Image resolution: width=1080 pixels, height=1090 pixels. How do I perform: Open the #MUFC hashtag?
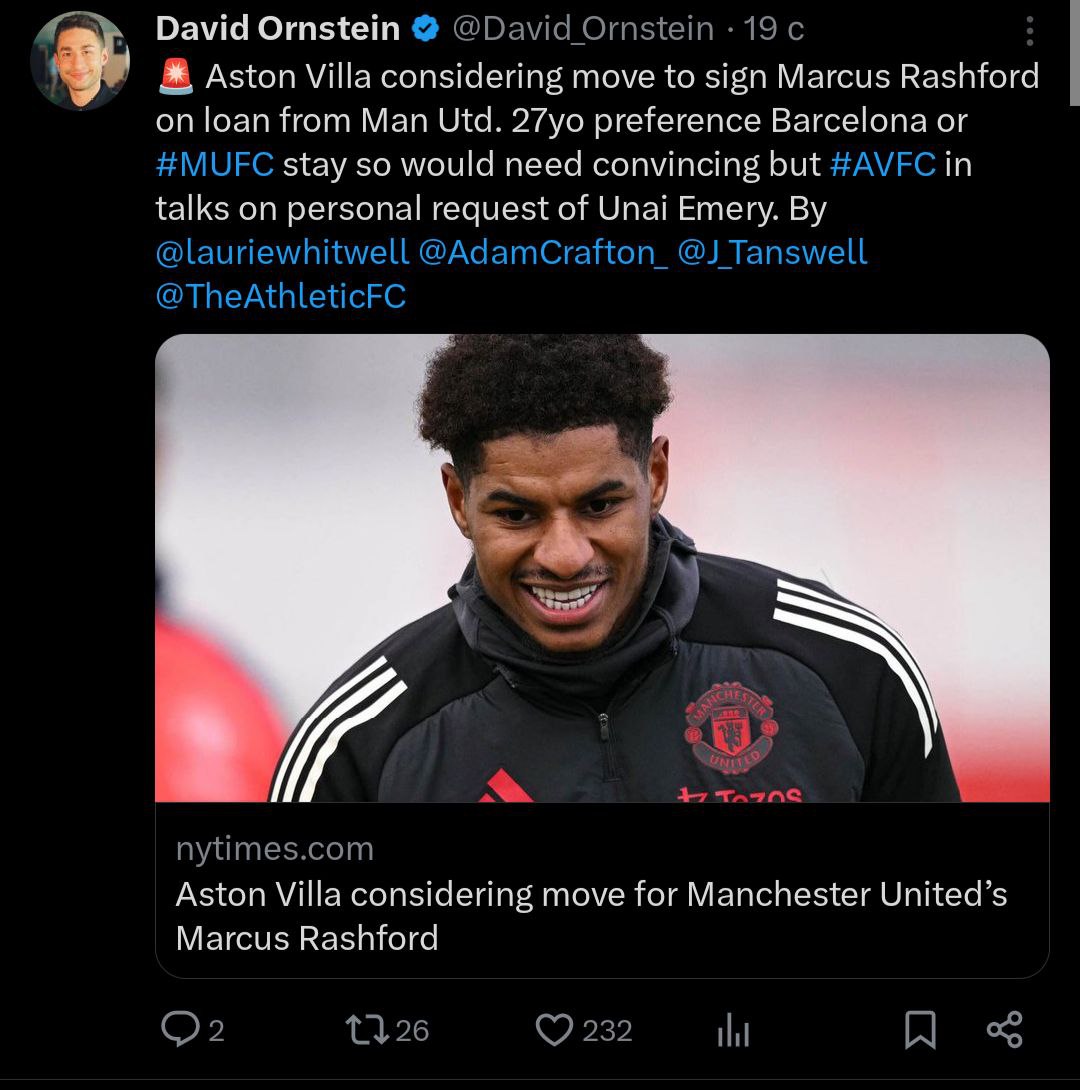coord(214,164)
